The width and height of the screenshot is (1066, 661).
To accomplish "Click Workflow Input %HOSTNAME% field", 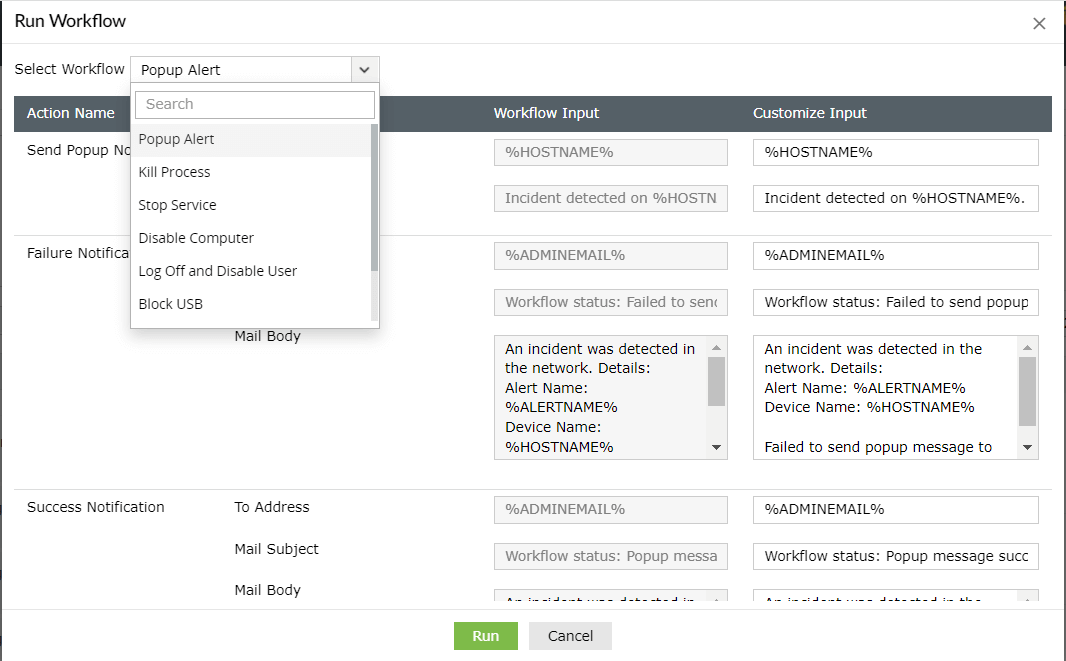I will (611, 152).
